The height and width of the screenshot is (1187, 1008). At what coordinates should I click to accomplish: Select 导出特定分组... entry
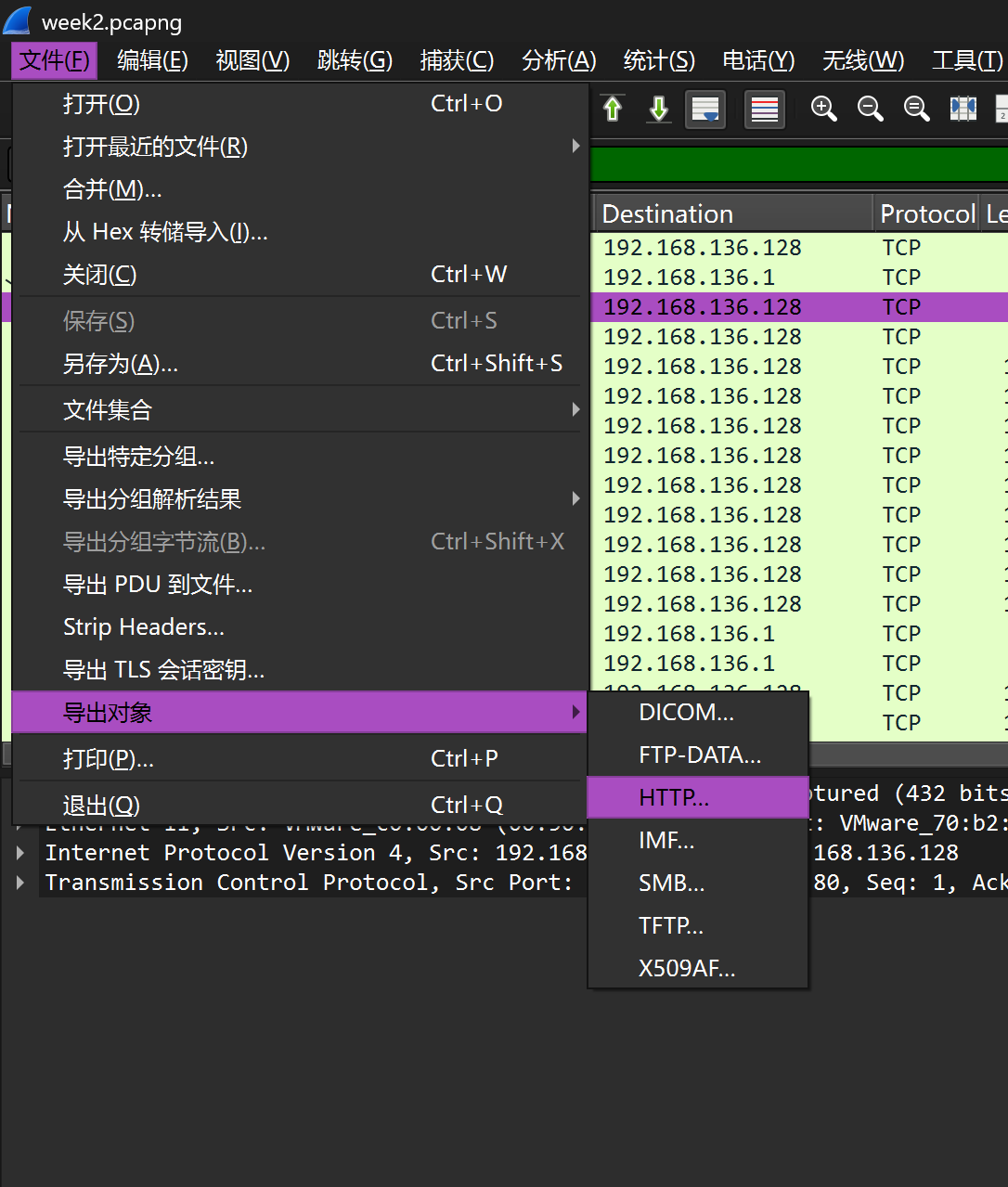pyautogui.click(x=301, y=457)
